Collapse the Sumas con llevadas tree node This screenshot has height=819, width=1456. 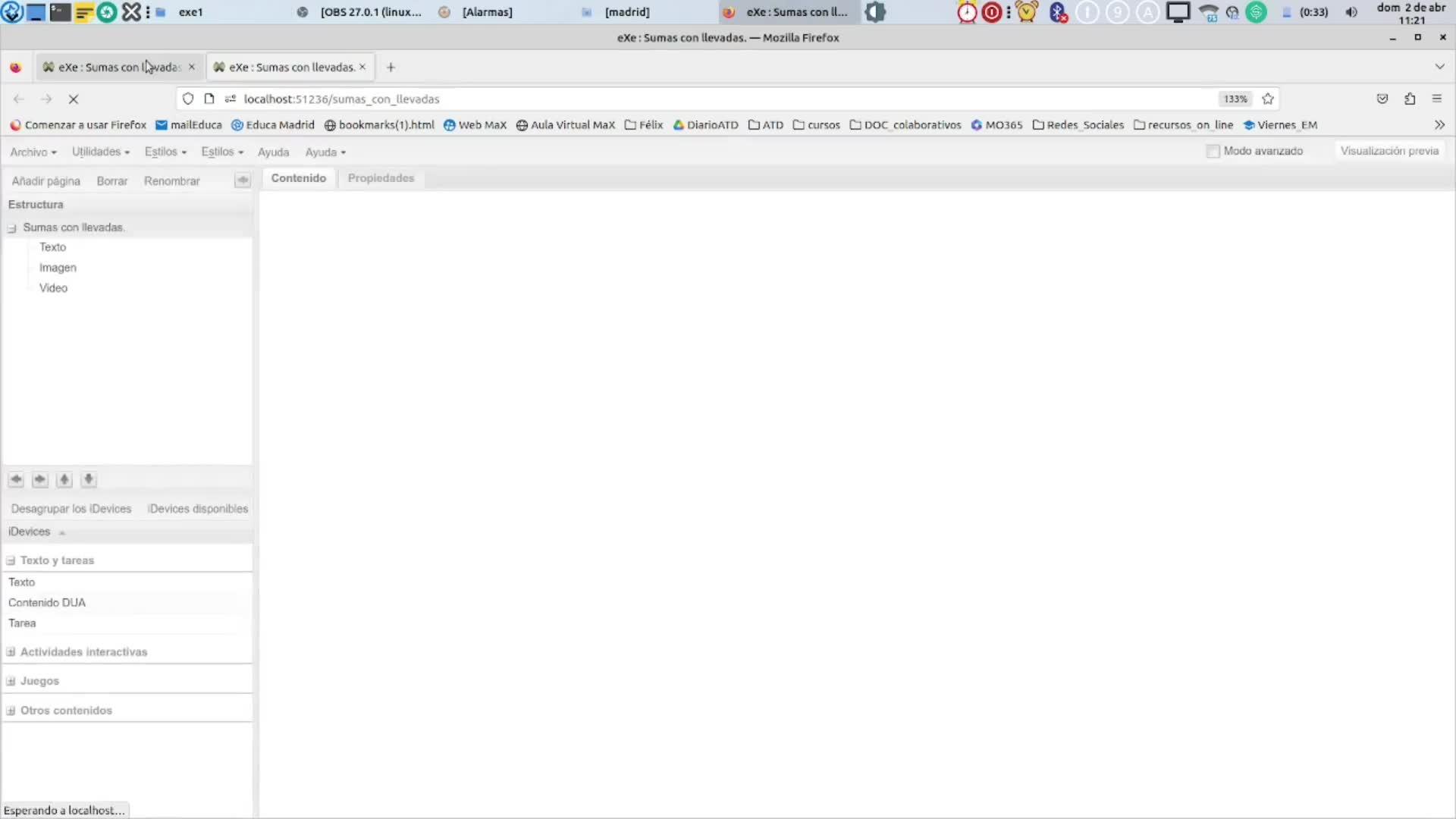(12, 228)
